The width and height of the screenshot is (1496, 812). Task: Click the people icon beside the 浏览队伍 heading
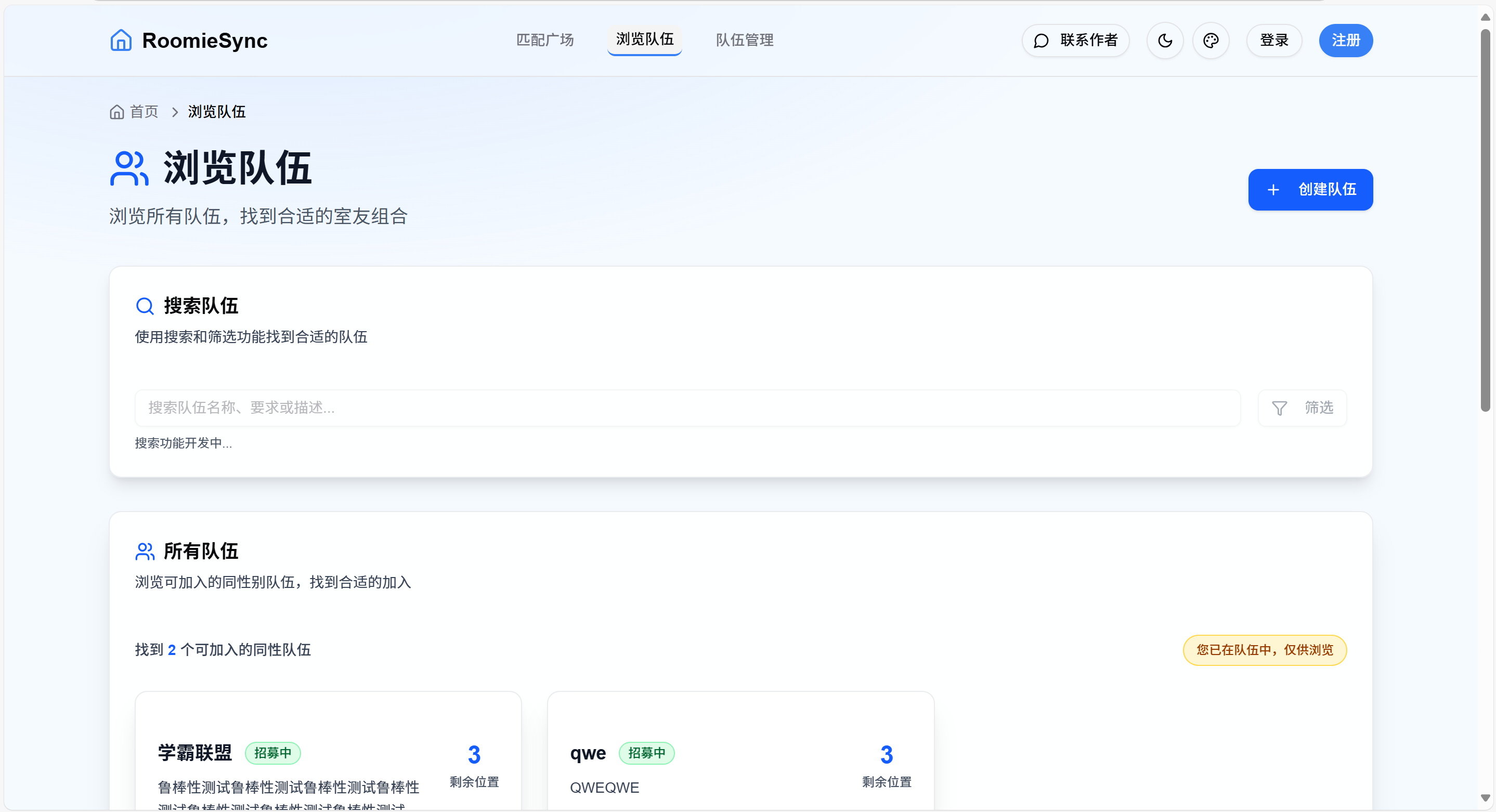tap(129, 168)
